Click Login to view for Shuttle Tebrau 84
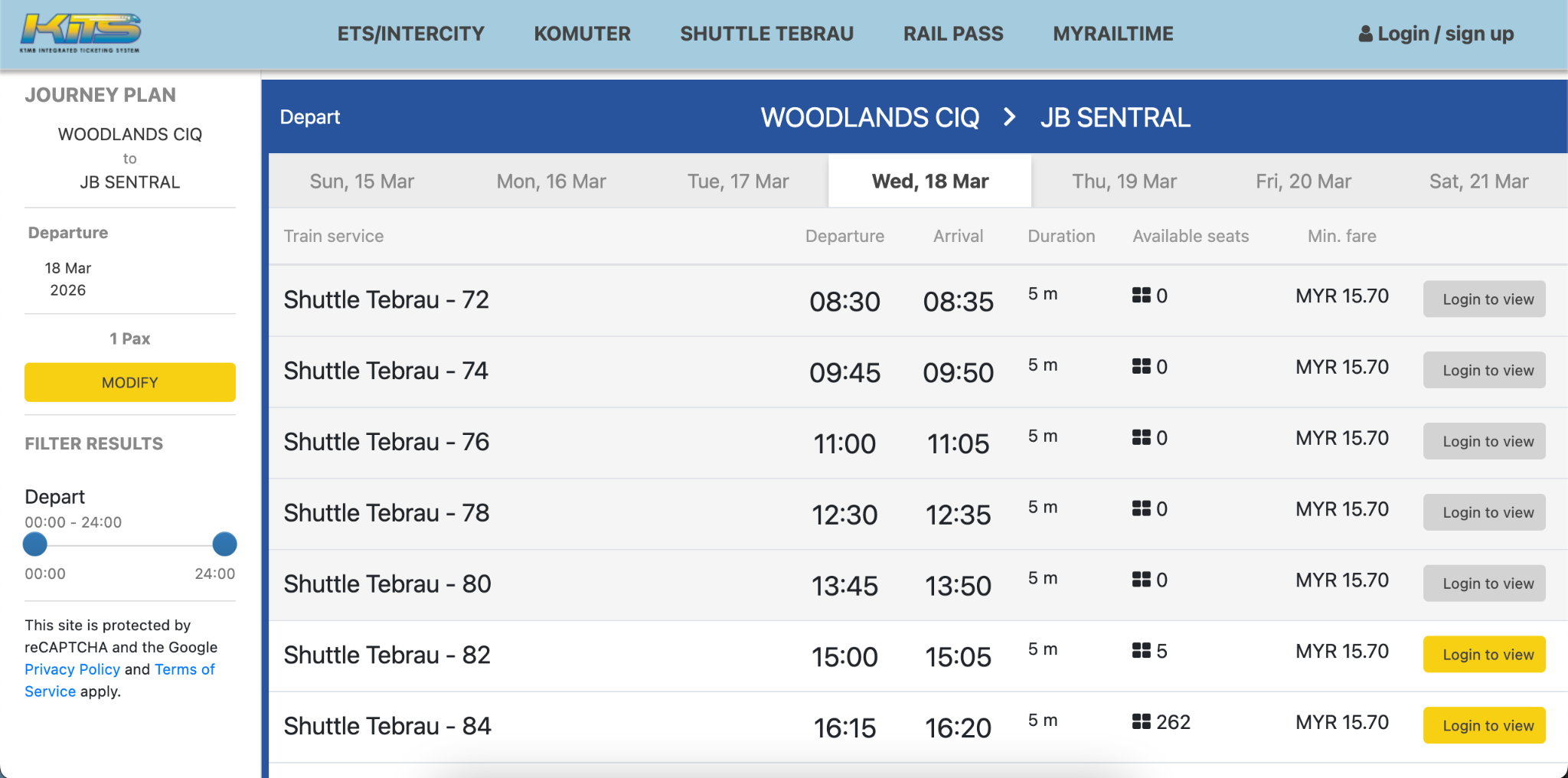 (x=1484, y=725)
